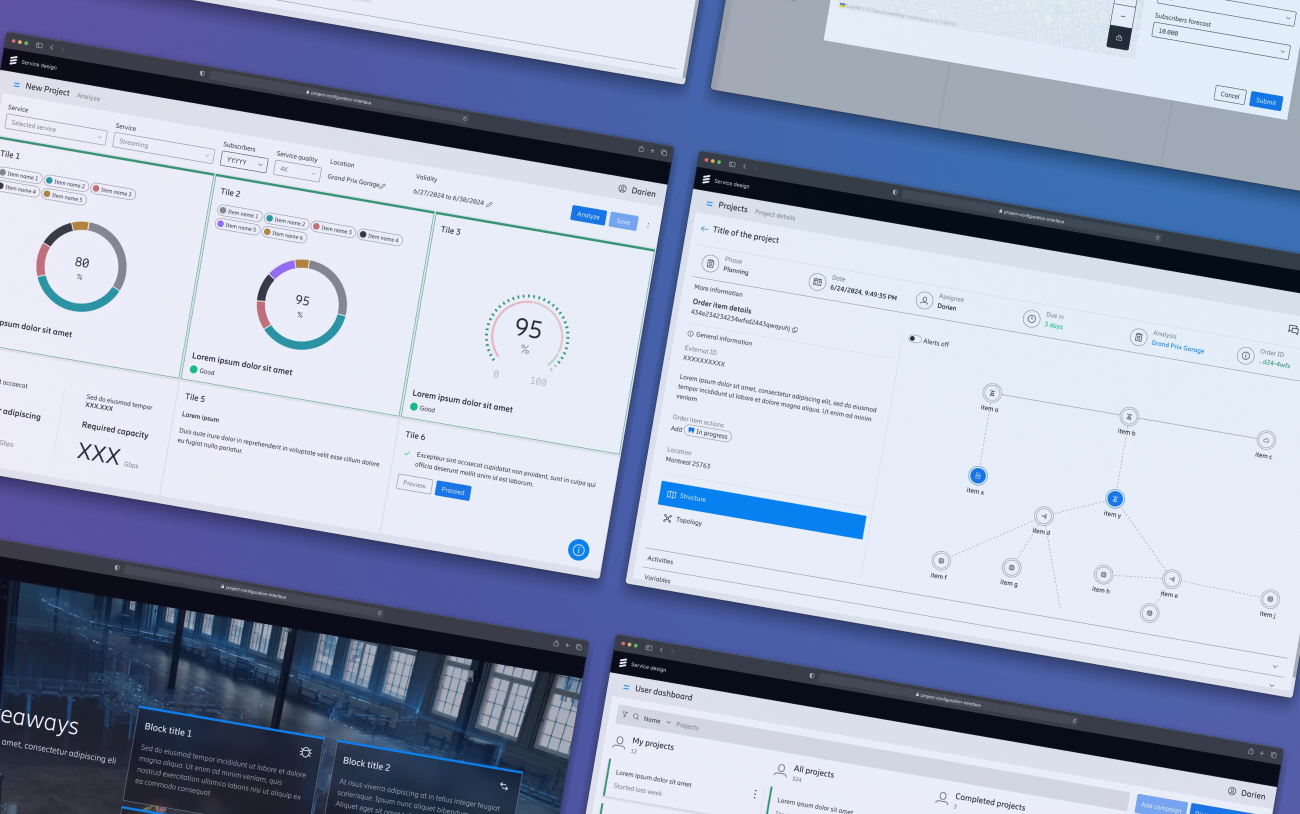1300x814 pixels.
Task: Click the calendar icon beside Date
Action: pyautogui.click(x=817, y=282)
